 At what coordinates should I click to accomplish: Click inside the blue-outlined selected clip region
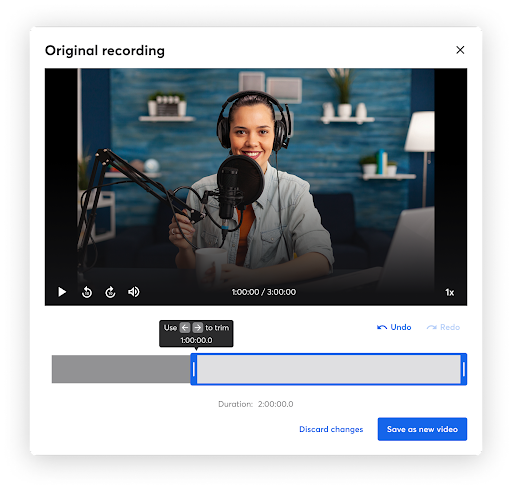pyautogui.click(x=329, y=369)
